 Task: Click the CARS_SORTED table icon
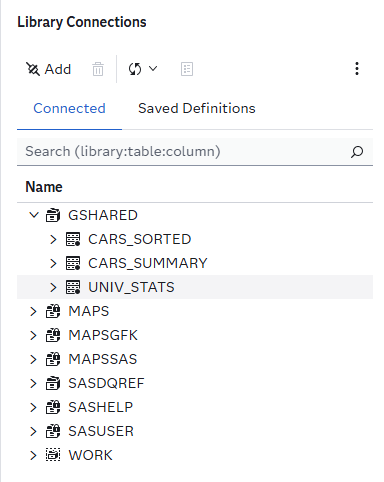73,239
